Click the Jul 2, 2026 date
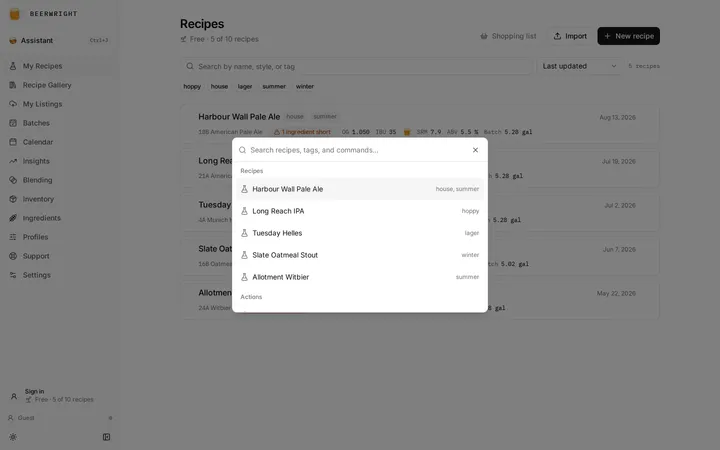The width and height of the screenshot is (720, 450). point(620,206)
